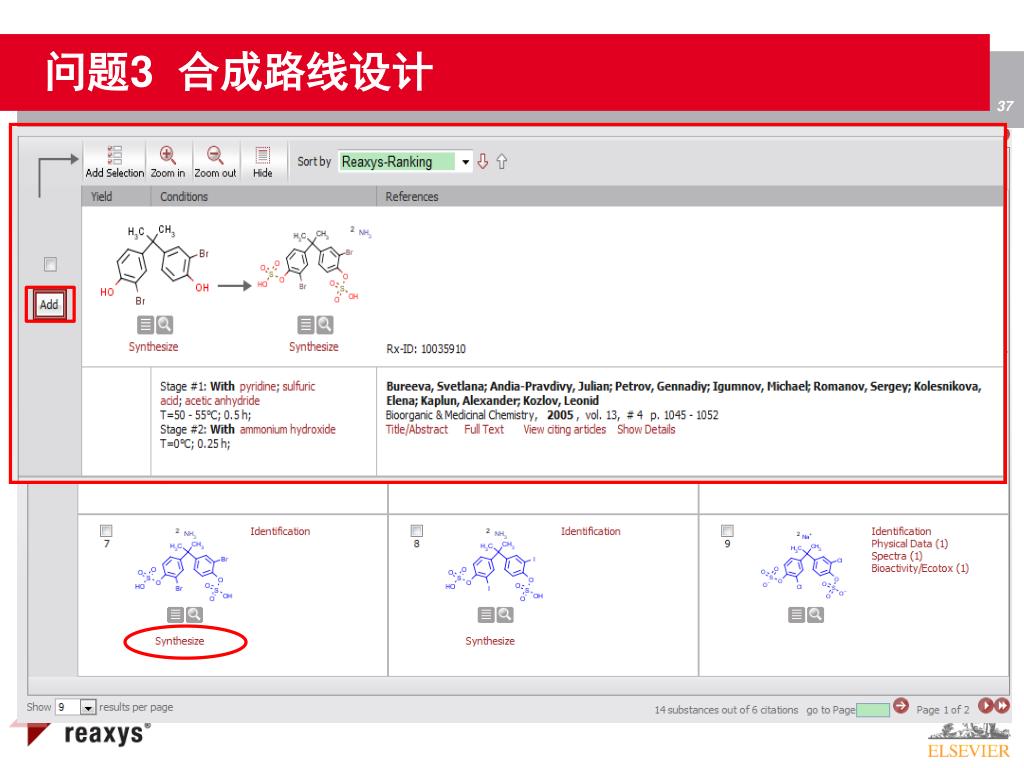Click '14 substances out of 6 citations' text

pos(726,710)
